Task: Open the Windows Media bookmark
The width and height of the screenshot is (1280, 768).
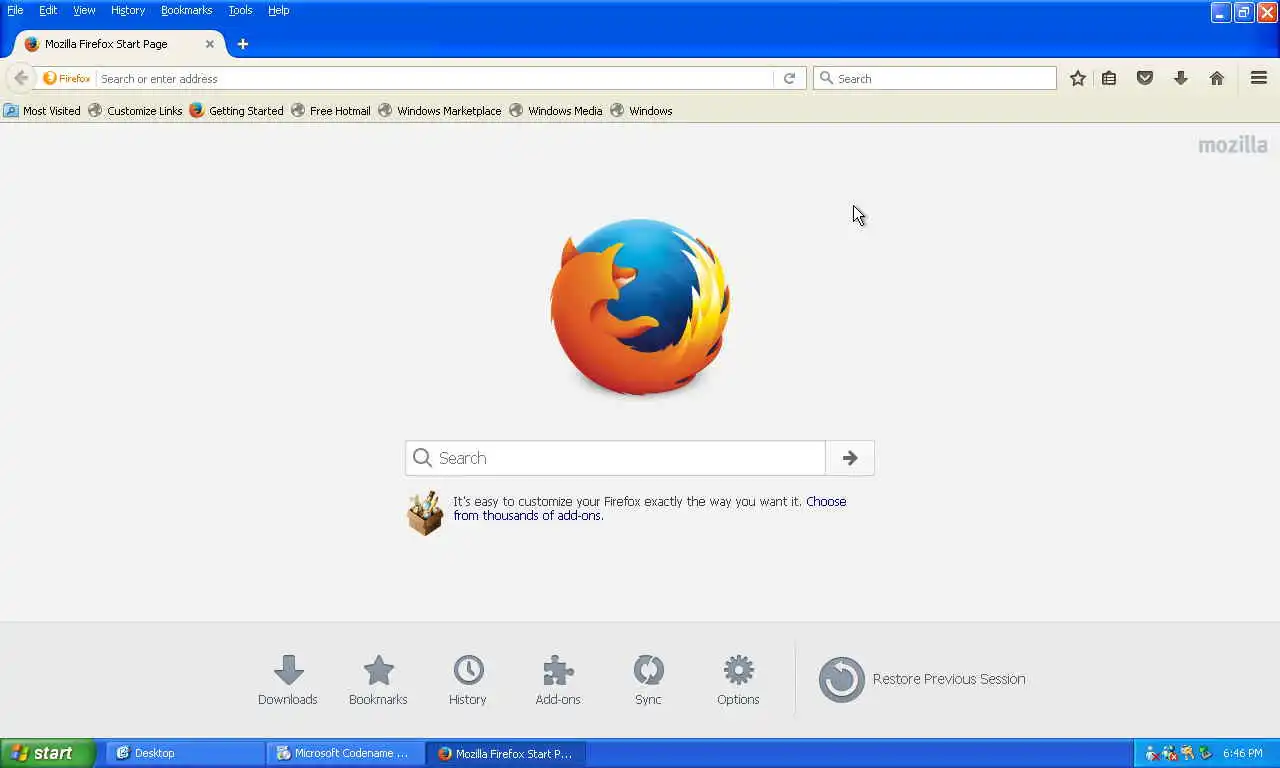Action: [556, 111]
